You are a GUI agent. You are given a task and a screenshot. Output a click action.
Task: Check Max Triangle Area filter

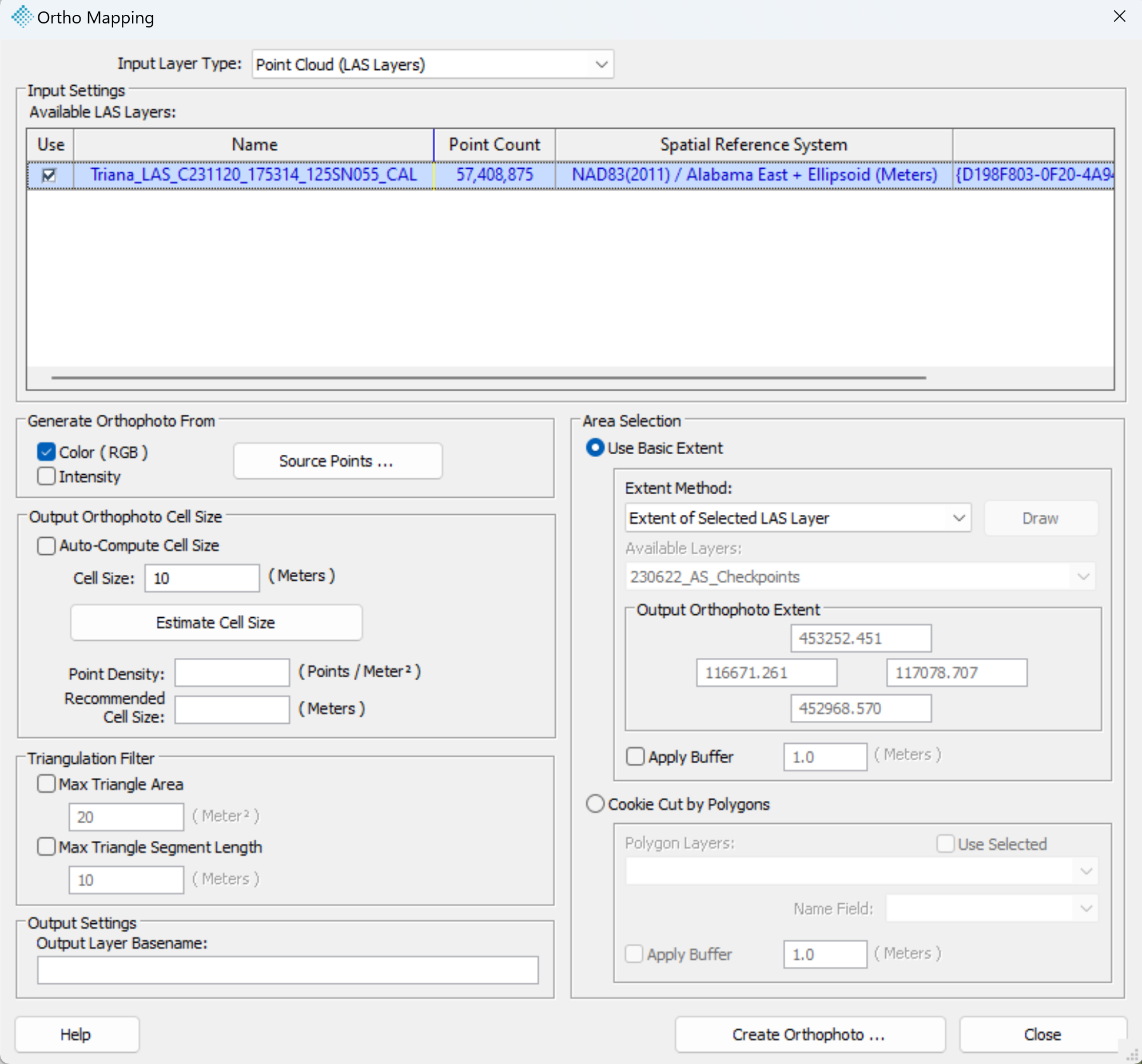tap(46, 784)
